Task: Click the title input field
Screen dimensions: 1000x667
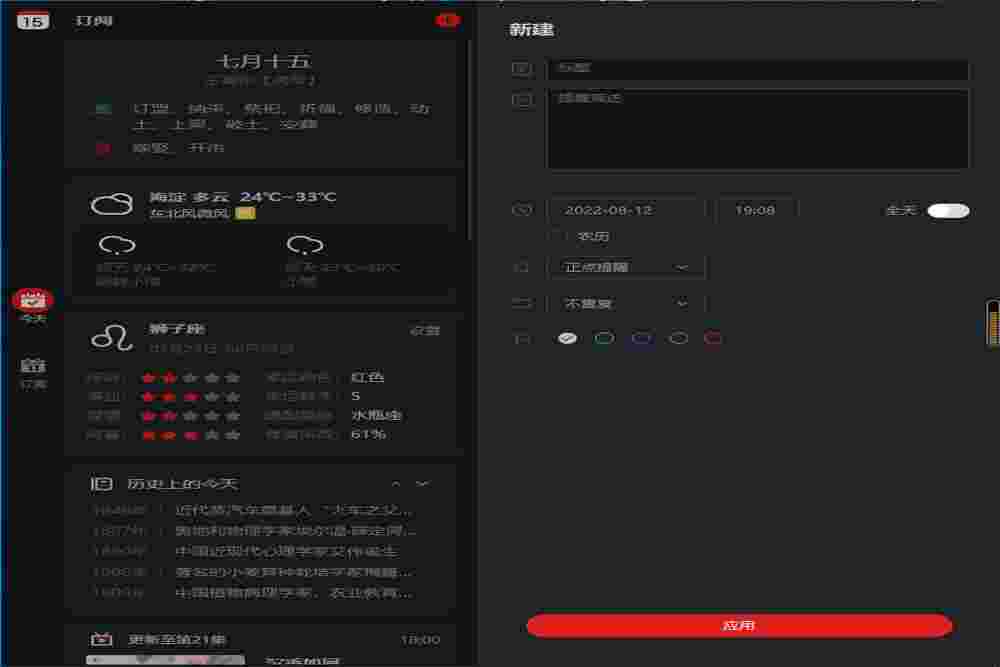Action: [x=758, y=68]
